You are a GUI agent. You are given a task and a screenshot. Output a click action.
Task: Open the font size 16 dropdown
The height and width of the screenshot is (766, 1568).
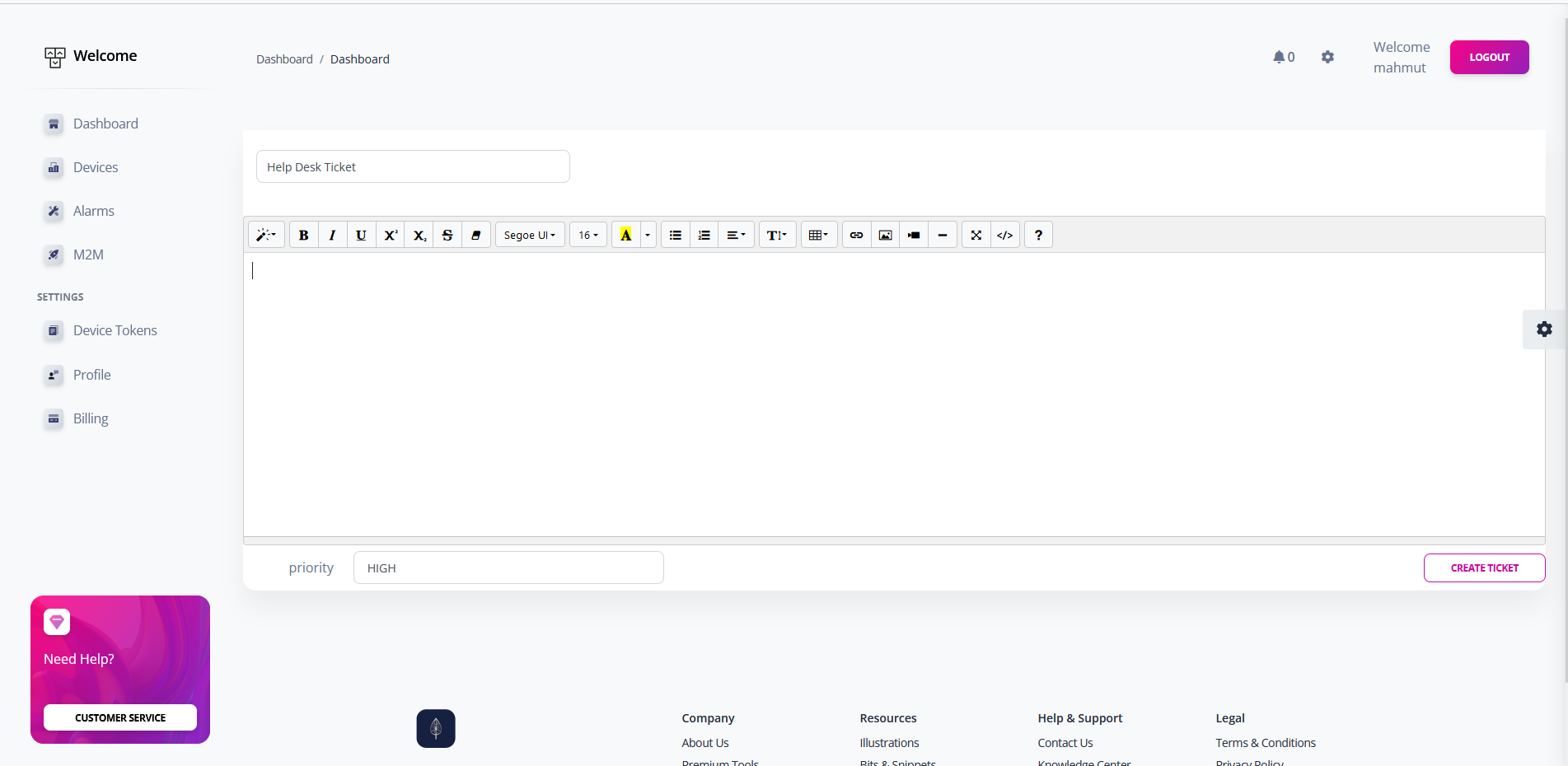point(587,235)
